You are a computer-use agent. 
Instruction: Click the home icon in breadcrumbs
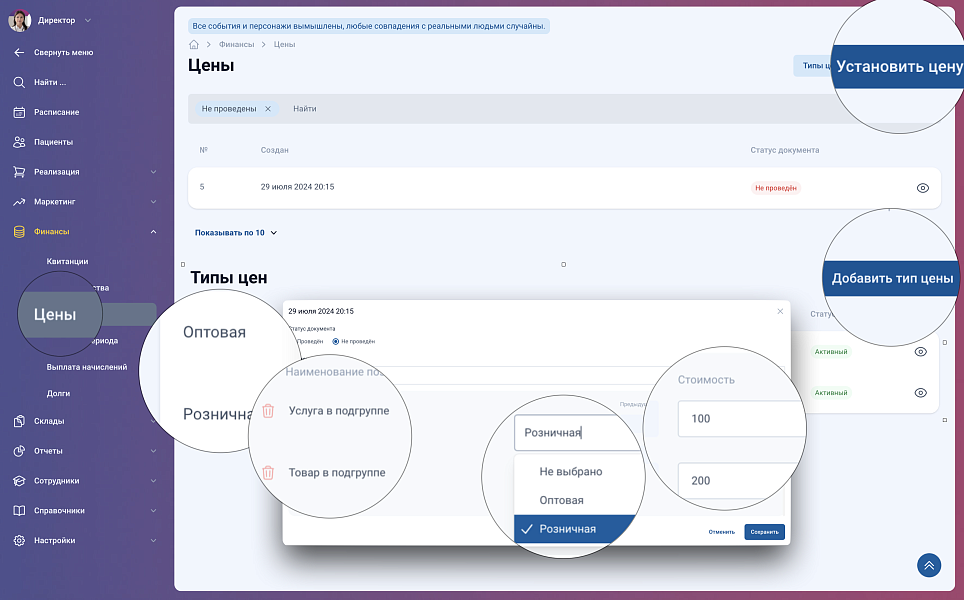point(193,45)
